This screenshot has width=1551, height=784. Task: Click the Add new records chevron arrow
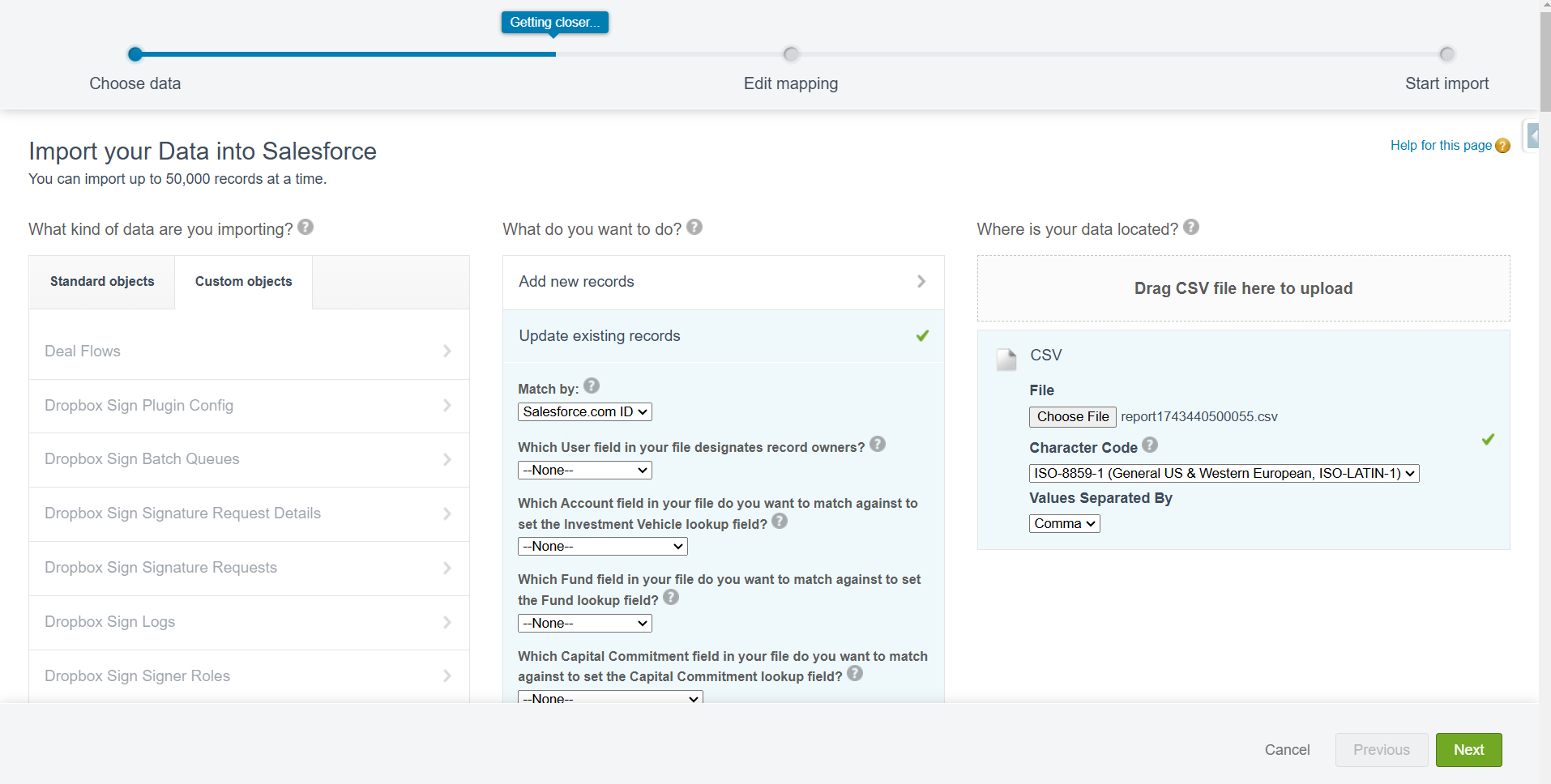(921, 281)
